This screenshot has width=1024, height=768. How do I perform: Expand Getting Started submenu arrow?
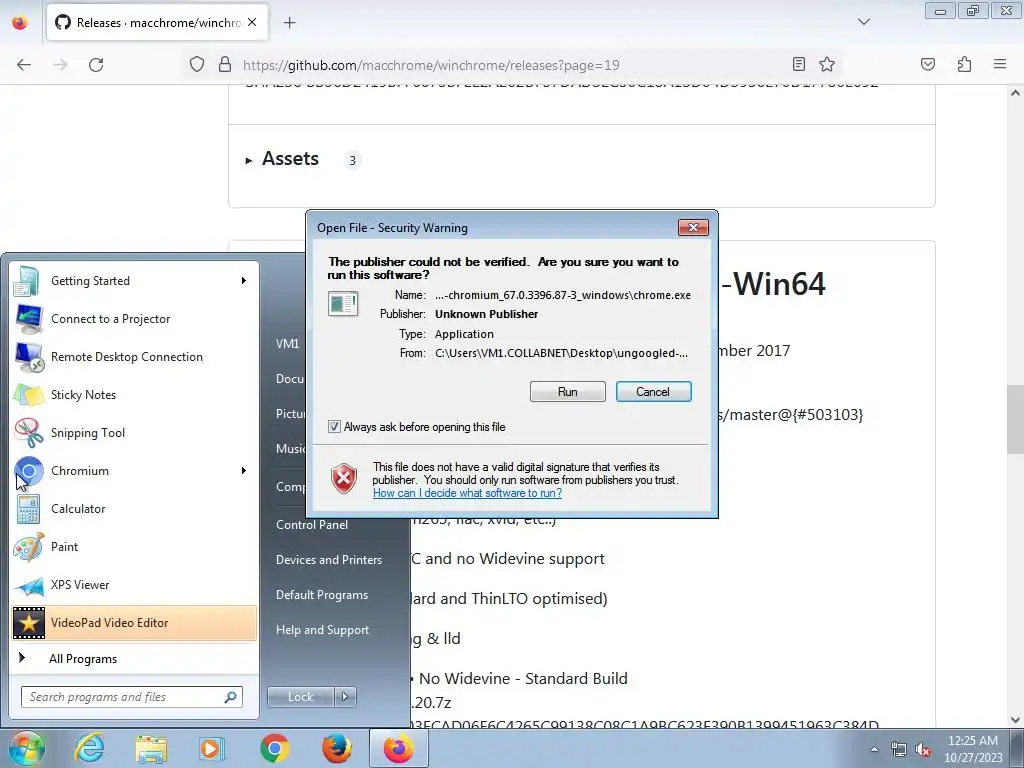[244, 281]
